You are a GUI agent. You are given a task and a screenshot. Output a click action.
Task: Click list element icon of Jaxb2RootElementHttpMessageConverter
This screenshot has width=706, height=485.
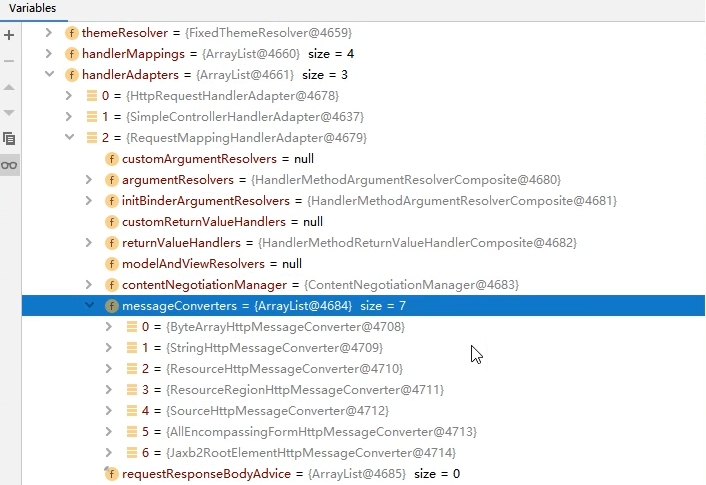click(131, 453)
